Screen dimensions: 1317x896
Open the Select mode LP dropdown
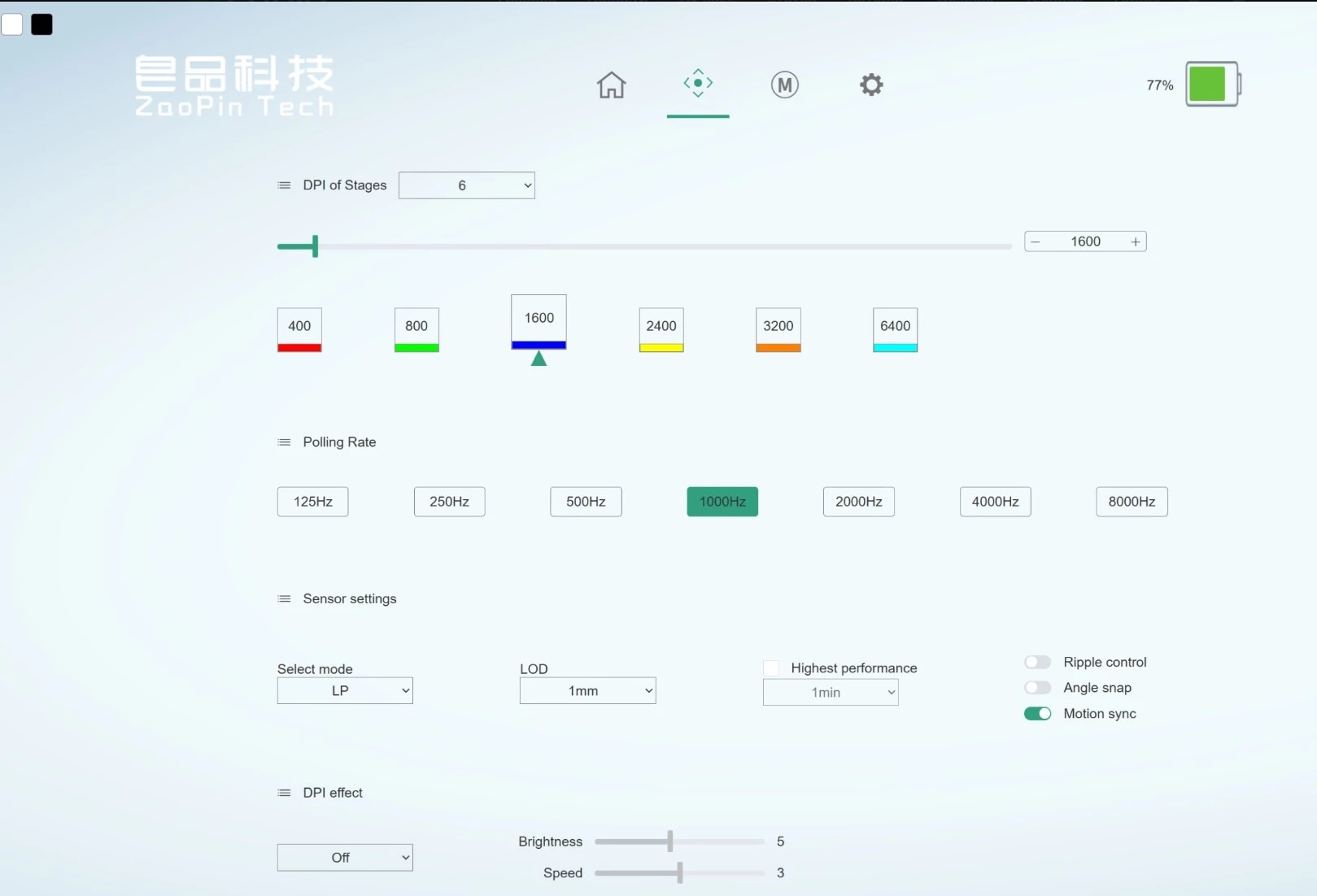(345, 691)
